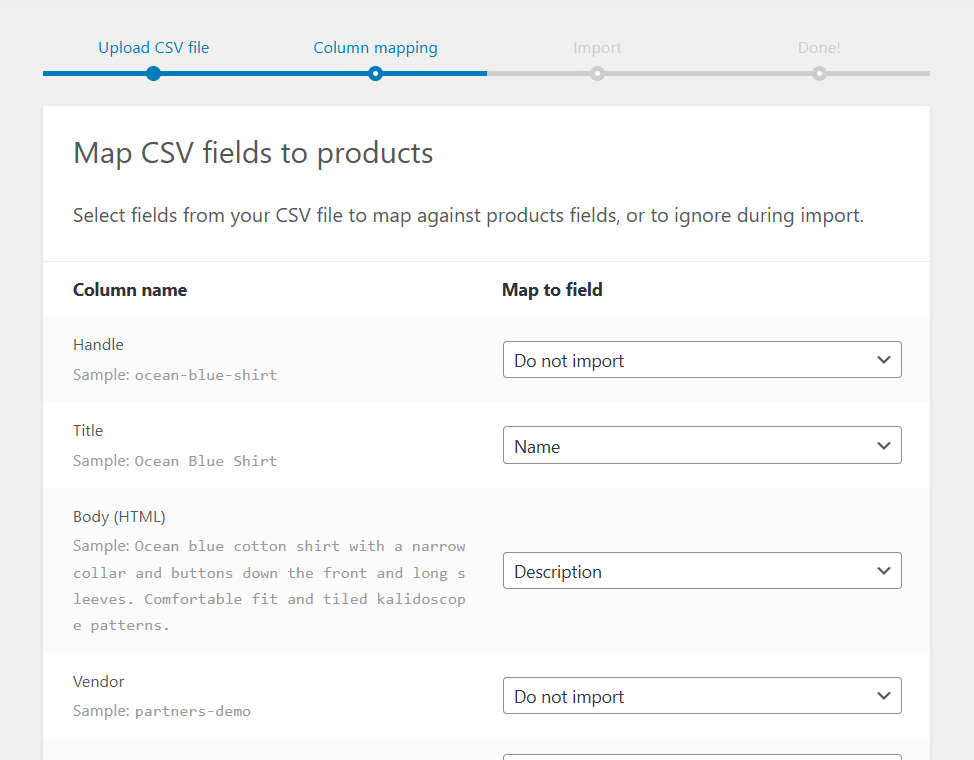
Task: Click the chevron on the Title dropdown
Action: coord(883,445)
